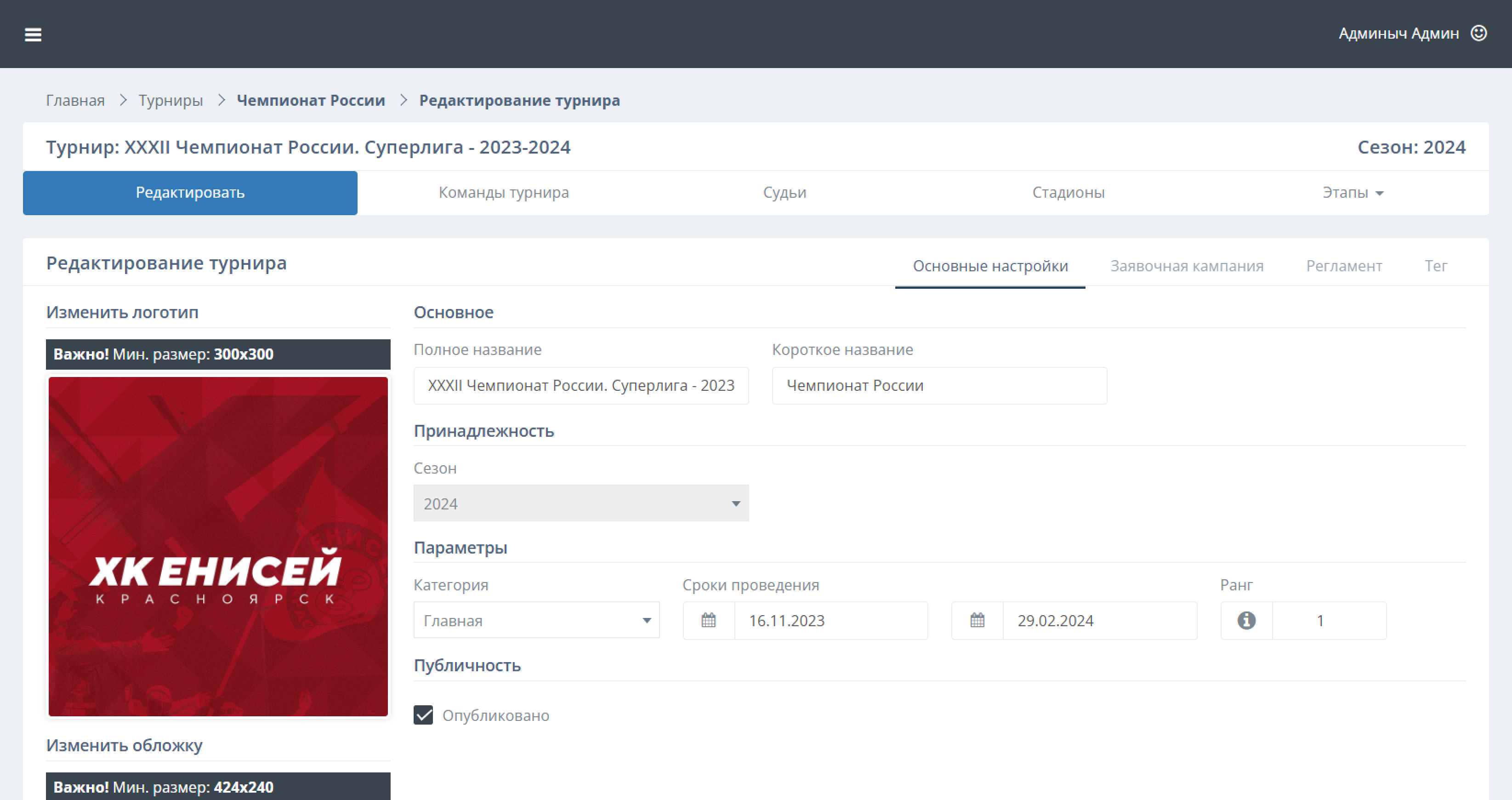The width and height of the screenshot is (1512, 800).
Task: Open Чемпионат России from the breadcrumbs
Action: (x=310, y=100)
